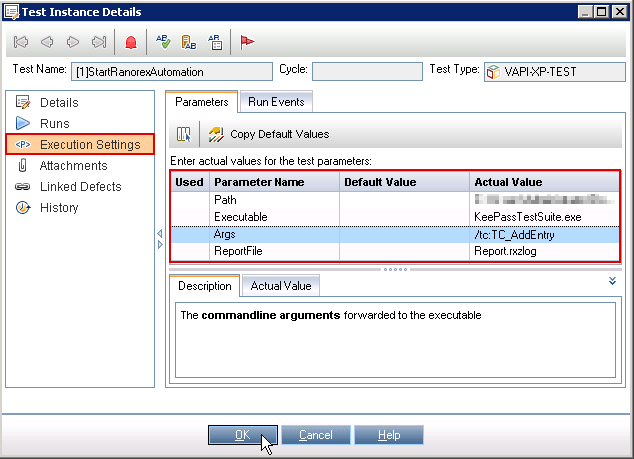Click the Cycle input field

(x=367, y=72)
